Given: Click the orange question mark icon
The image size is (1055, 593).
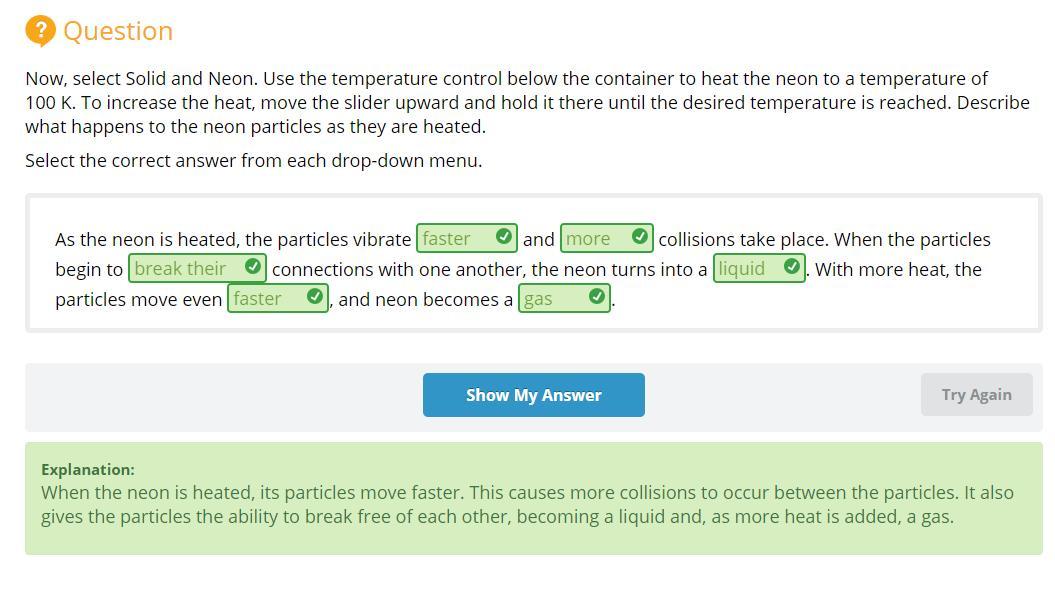Looking at the screenshot, I should 40,31.
